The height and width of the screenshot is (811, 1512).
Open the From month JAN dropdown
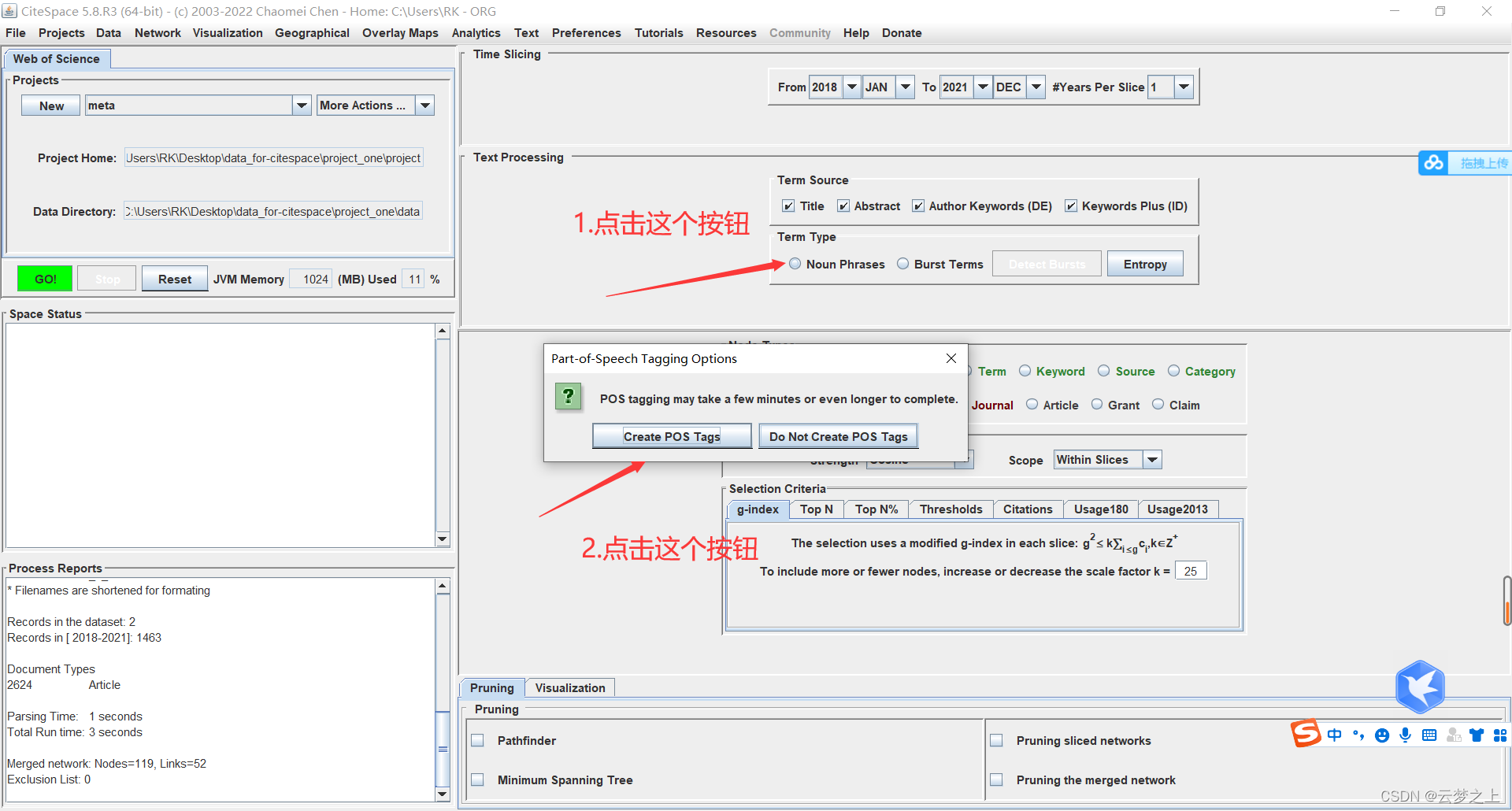(x=906, y=87)
